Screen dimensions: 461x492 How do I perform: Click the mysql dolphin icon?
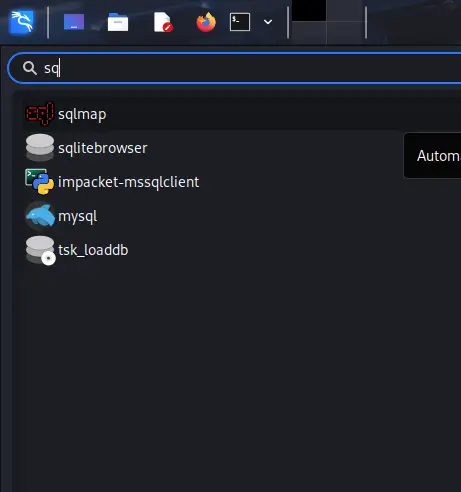40,216
